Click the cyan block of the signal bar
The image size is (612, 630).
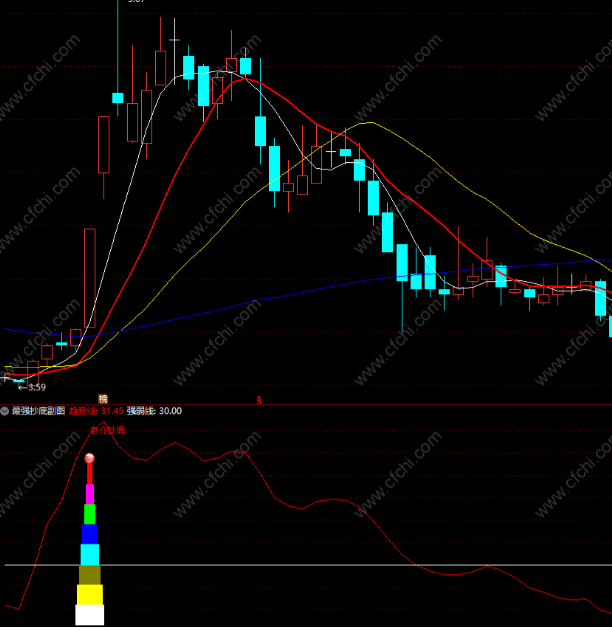(90, 555)
